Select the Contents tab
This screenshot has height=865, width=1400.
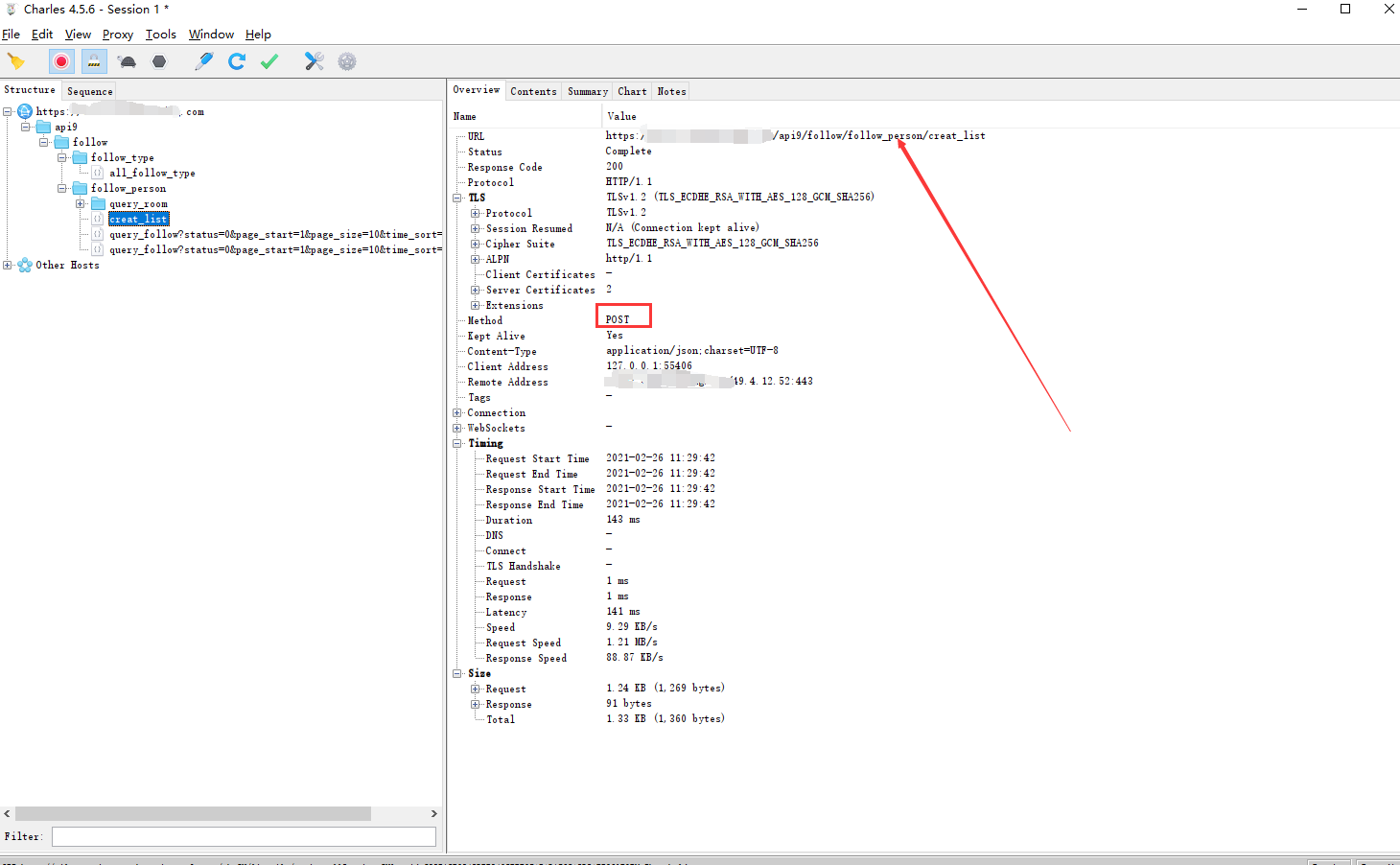[533, 91]
